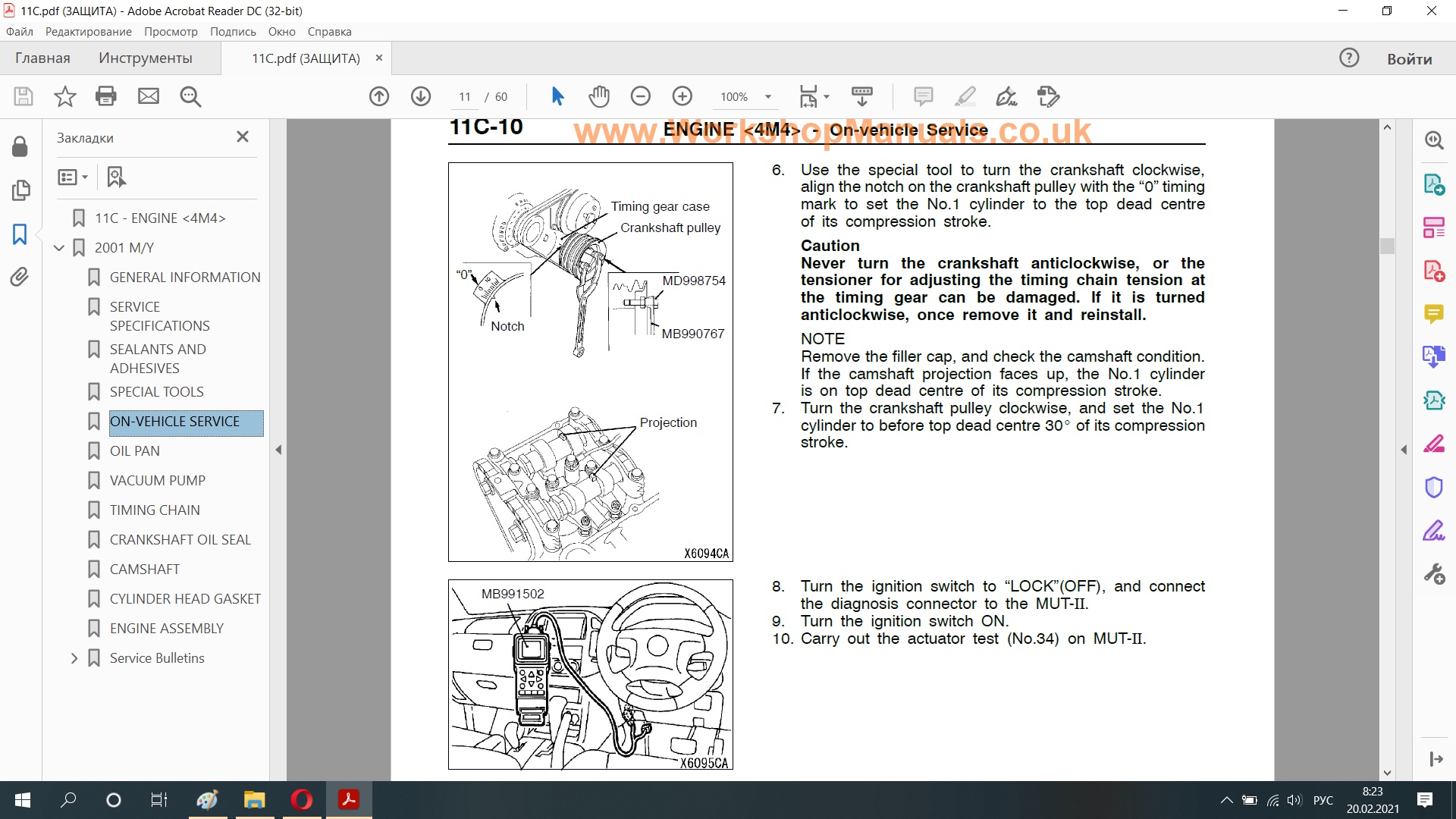Click the page number input field
The image size is (1456, 819).
[x=465, y=97]
